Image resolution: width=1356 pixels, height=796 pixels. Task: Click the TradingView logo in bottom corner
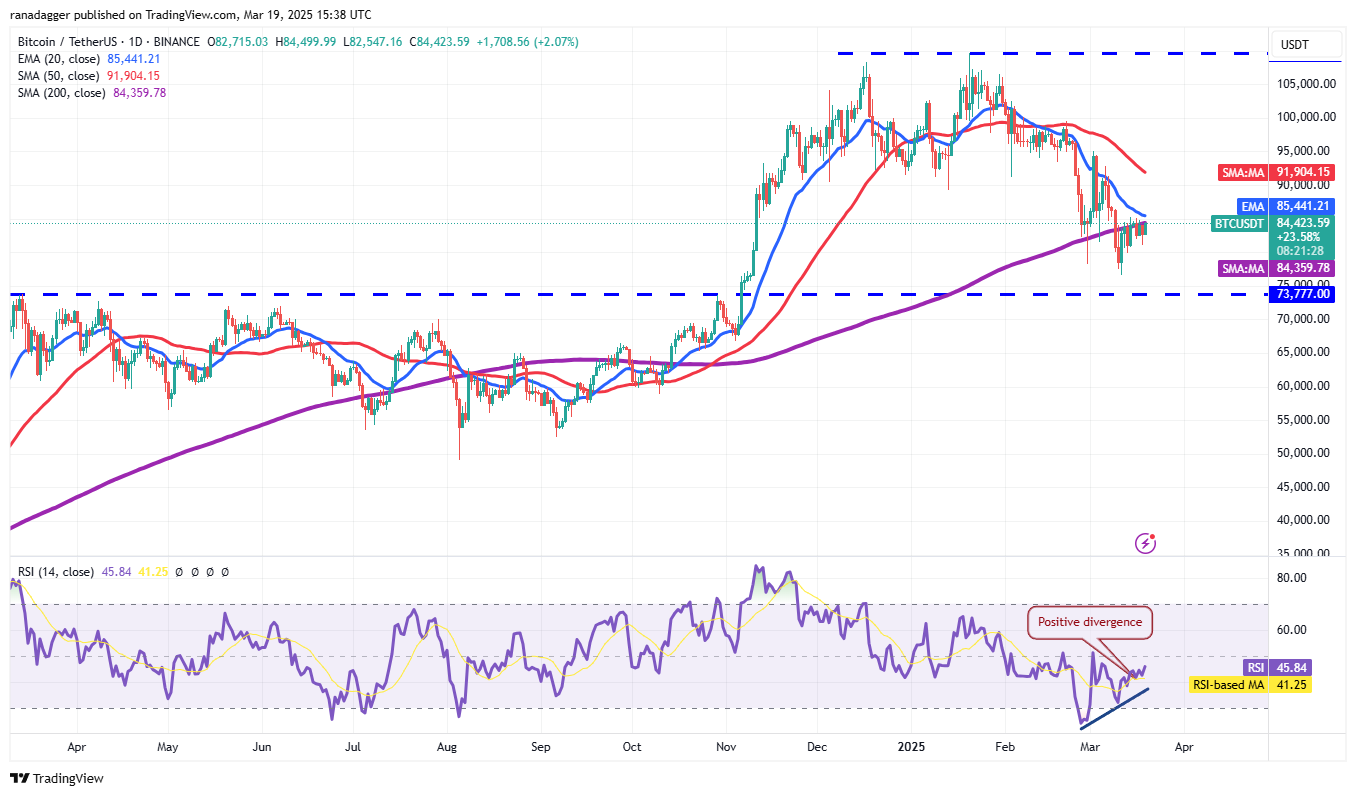[57, 778]
